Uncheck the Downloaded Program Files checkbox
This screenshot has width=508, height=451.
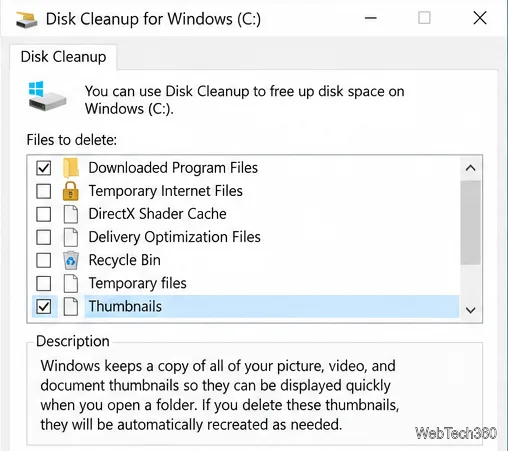[x=44, y=168]
